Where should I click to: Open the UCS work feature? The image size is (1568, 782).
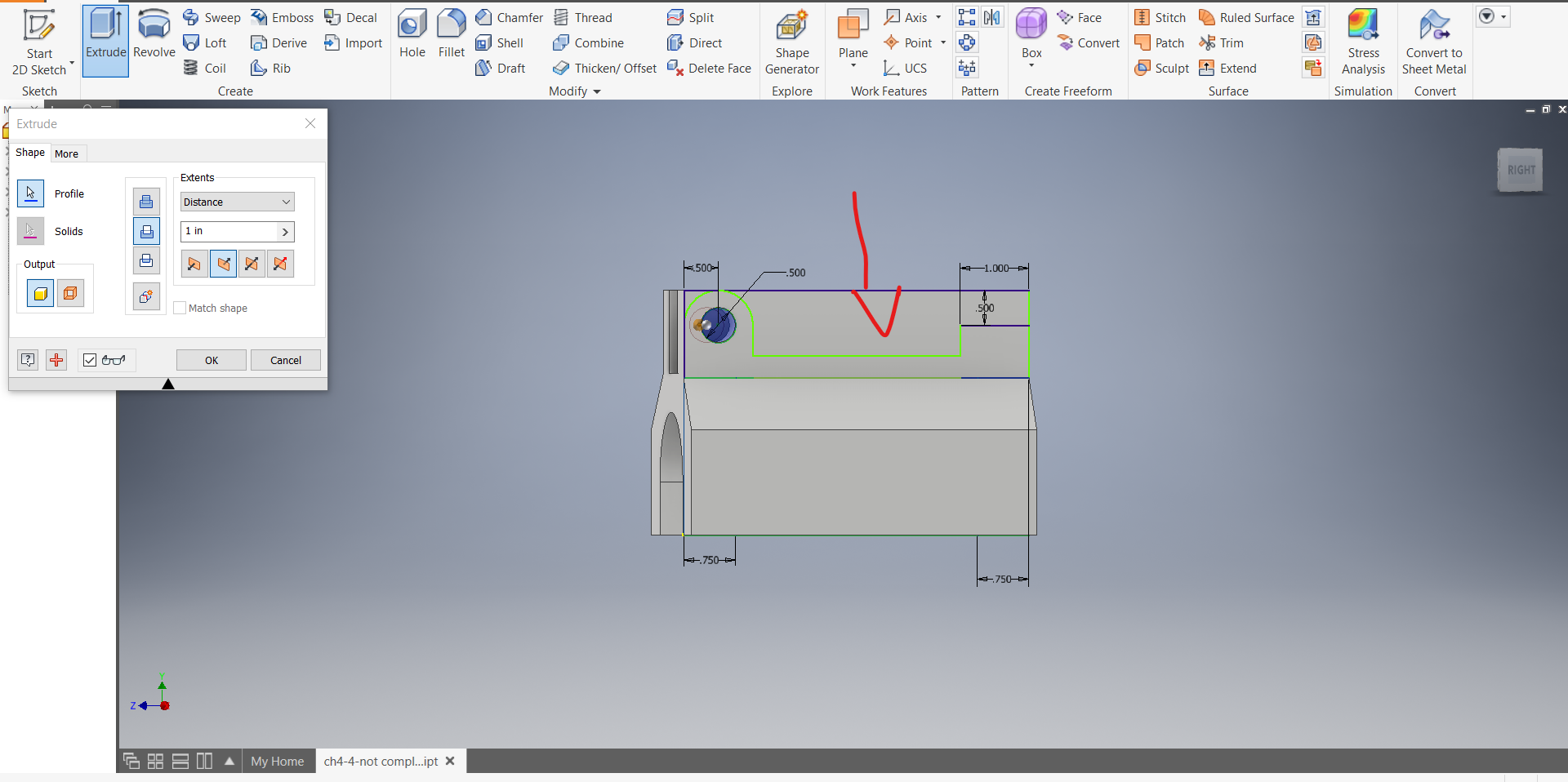click(x=905, y=68)
